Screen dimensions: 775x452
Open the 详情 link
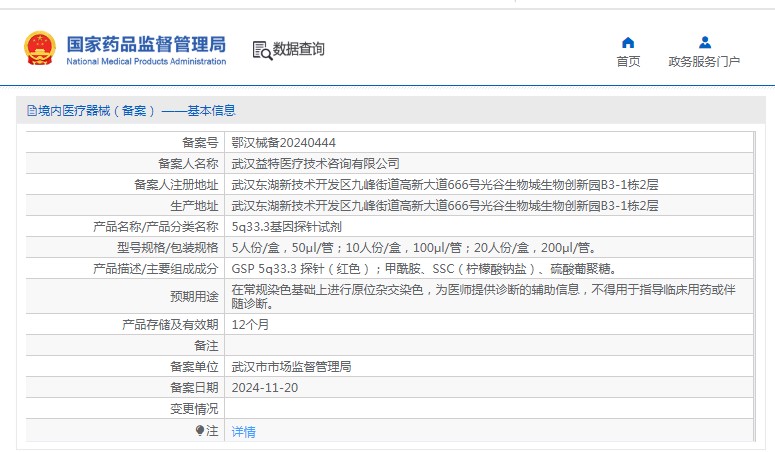[x=244, y=432]
